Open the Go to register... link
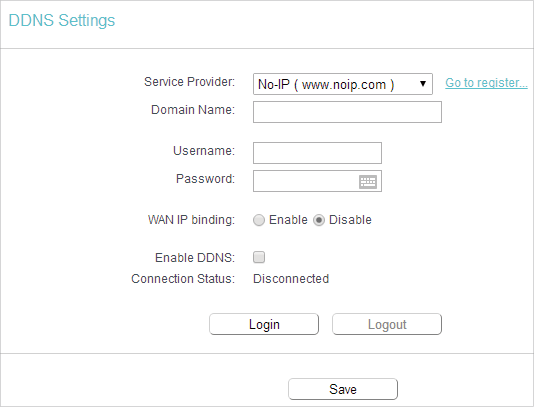 (486, 83)
